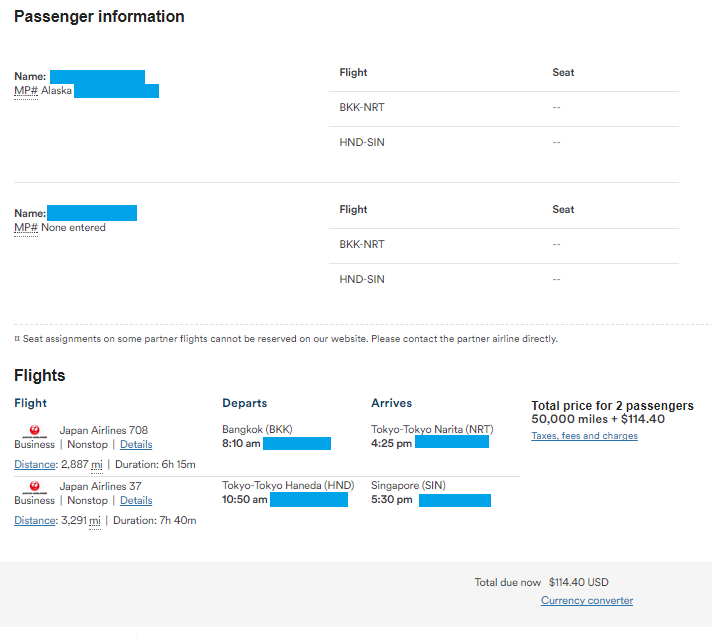Image resolution: width=712 pixels, height=636 pixels.
Task: Click Alaska mileage plan text
Action: [x=56, y=90]
